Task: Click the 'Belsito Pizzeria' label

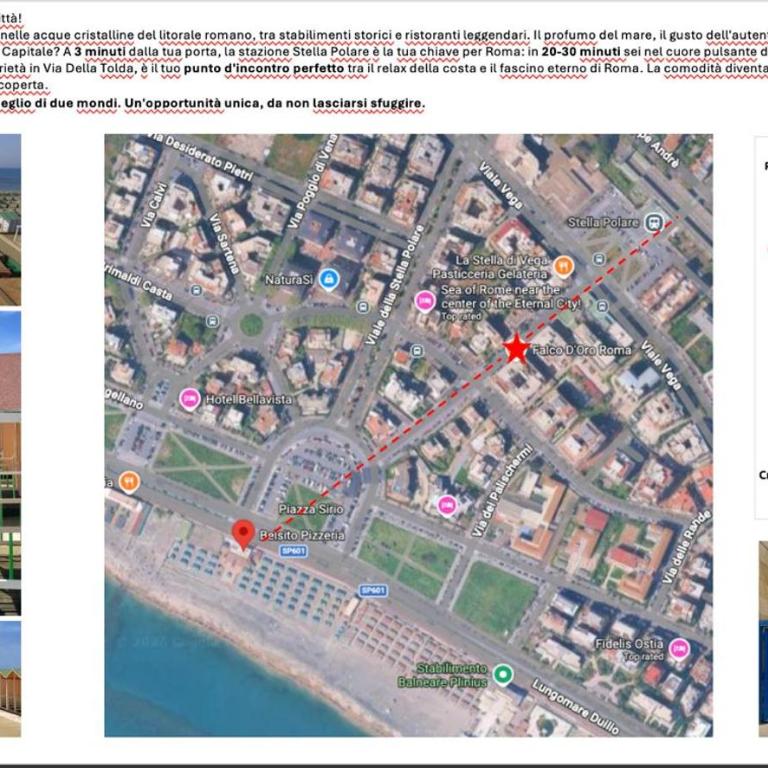Action: click(302, 535)
